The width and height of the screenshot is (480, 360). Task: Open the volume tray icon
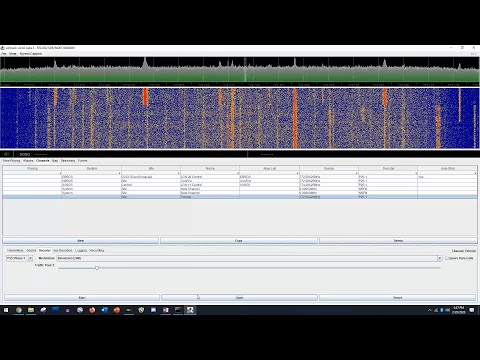point(447,310)
